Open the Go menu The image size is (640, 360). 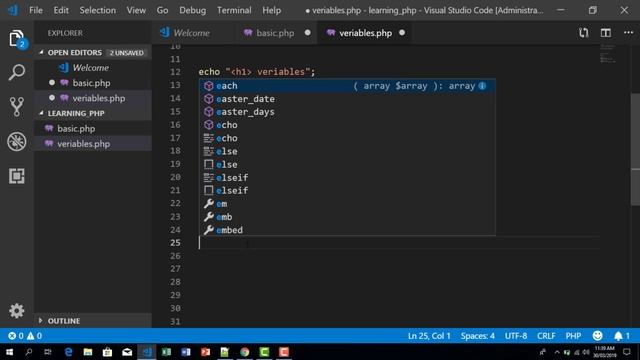click(x=162, y=10)
